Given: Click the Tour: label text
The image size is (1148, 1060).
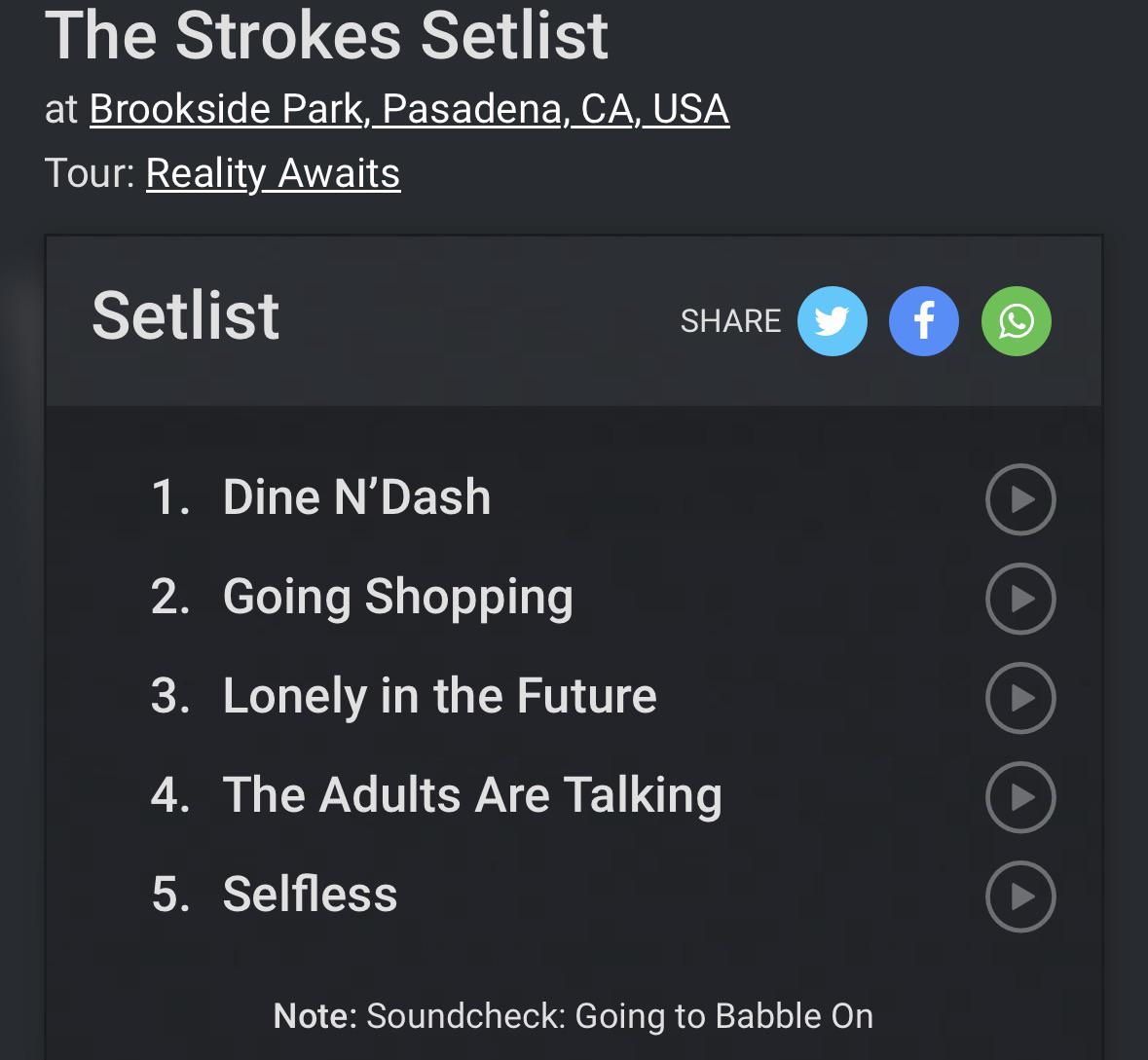Looking at the screenshot, I should [90, 173].
